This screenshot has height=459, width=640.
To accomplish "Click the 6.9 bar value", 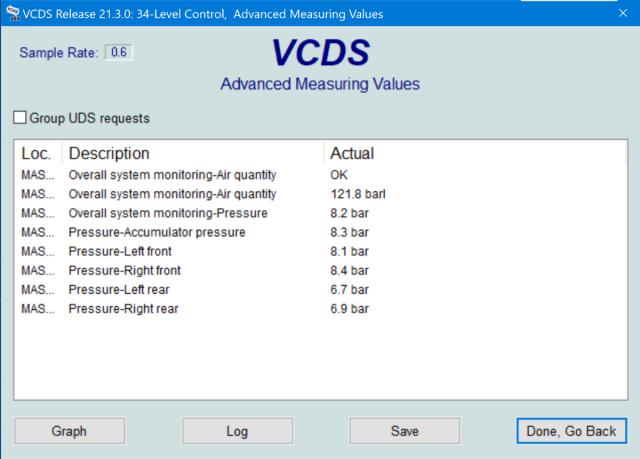I will click(x=349, y=309).
